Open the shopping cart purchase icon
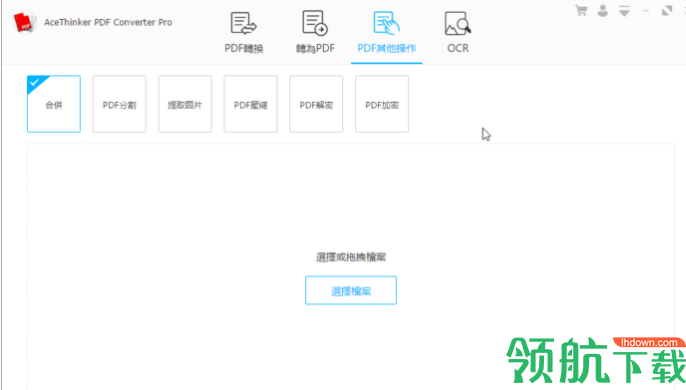Image resolution: width=686 pixels, height=390 pixels. 581,11
